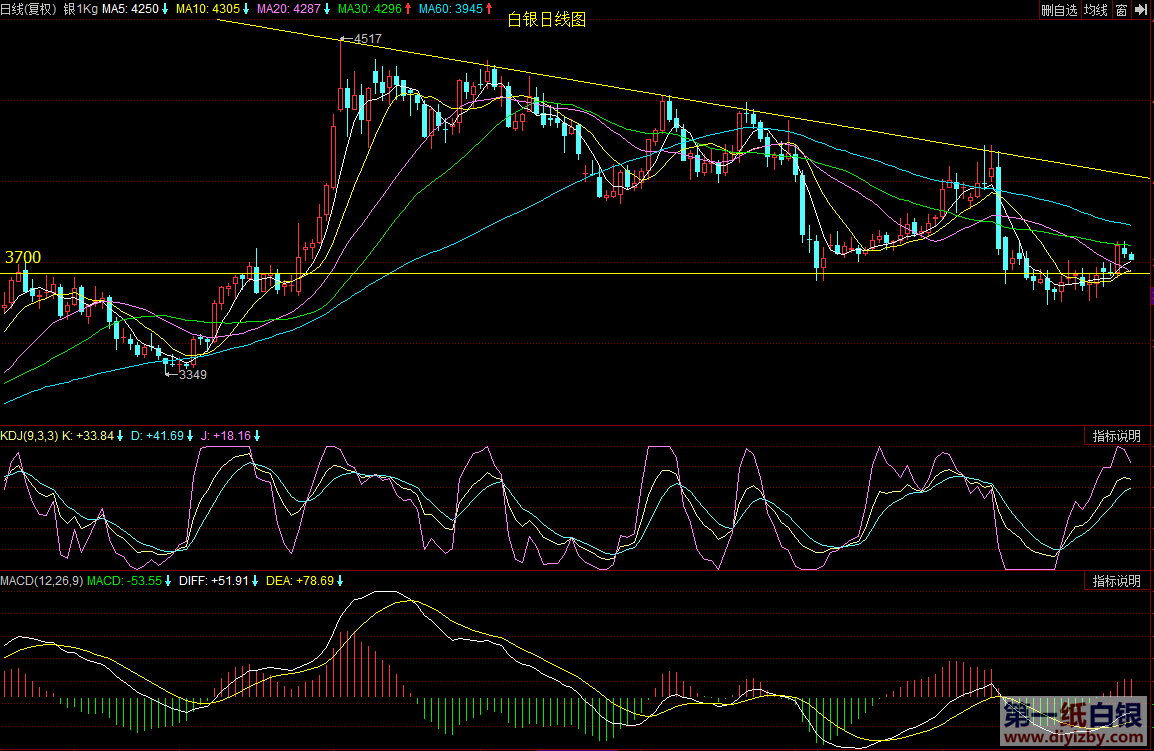Image resolution: width=1154 pixels, height=751 pixels.
Task: Select the 银1Kg instrument name
Action: (80, 9)
